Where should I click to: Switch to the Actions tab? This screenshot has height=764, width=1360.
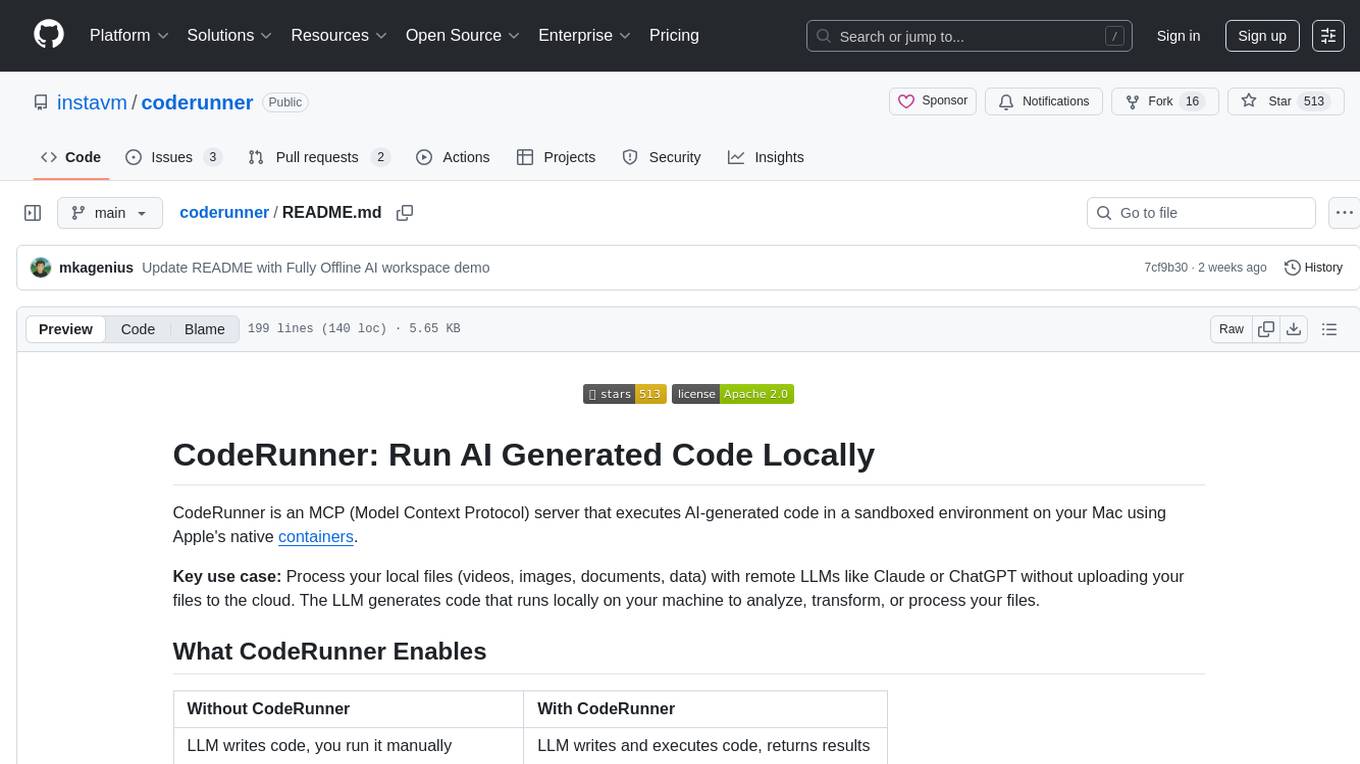pyautogui.click(x=453, y=157)
